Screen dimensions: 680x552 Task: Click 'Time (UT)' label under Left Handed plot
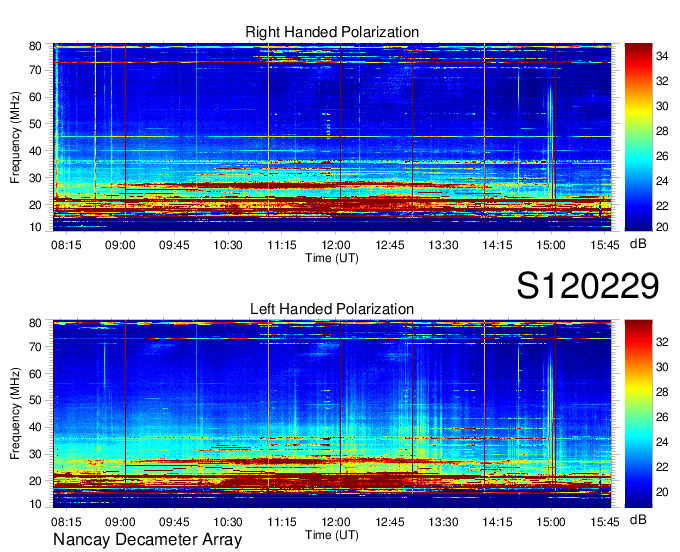[332, 535]
